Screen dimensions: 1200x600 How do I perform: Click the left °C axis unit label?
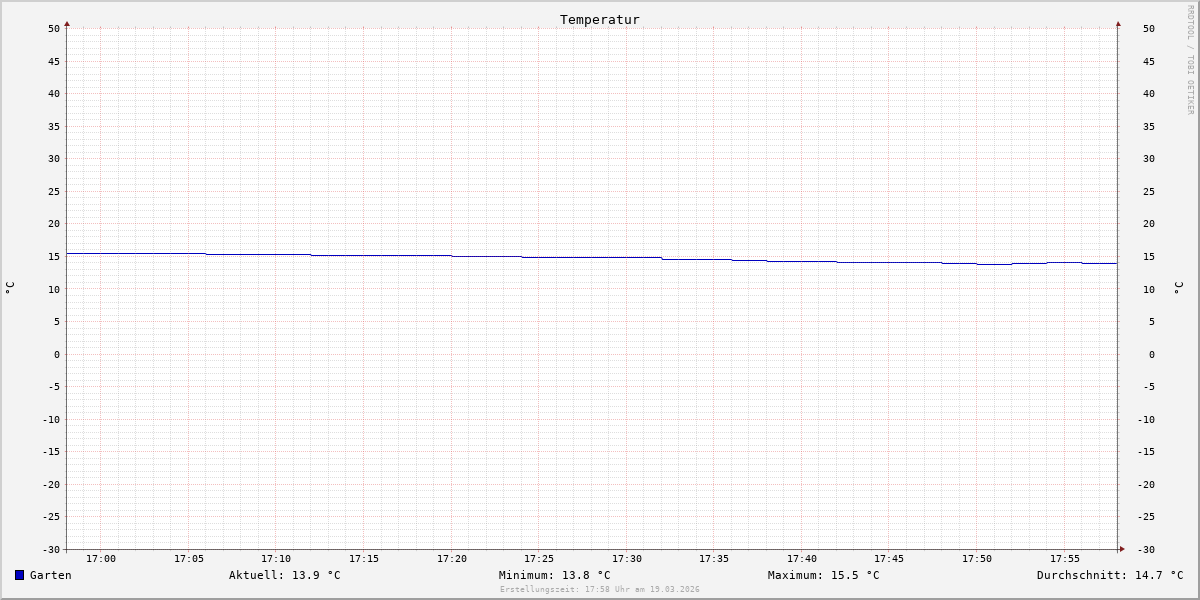coord(10,288)
